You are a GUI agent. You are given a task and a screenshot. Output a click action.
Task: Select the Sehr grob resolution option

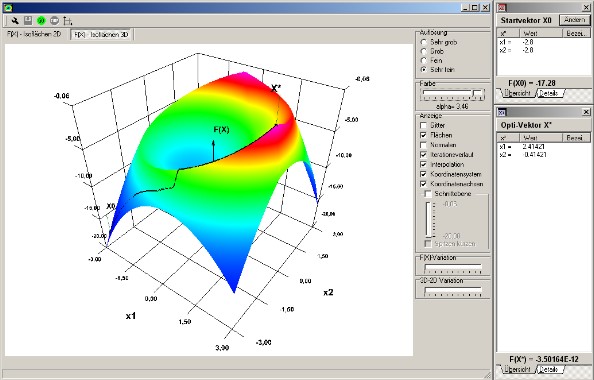point(424,42)
